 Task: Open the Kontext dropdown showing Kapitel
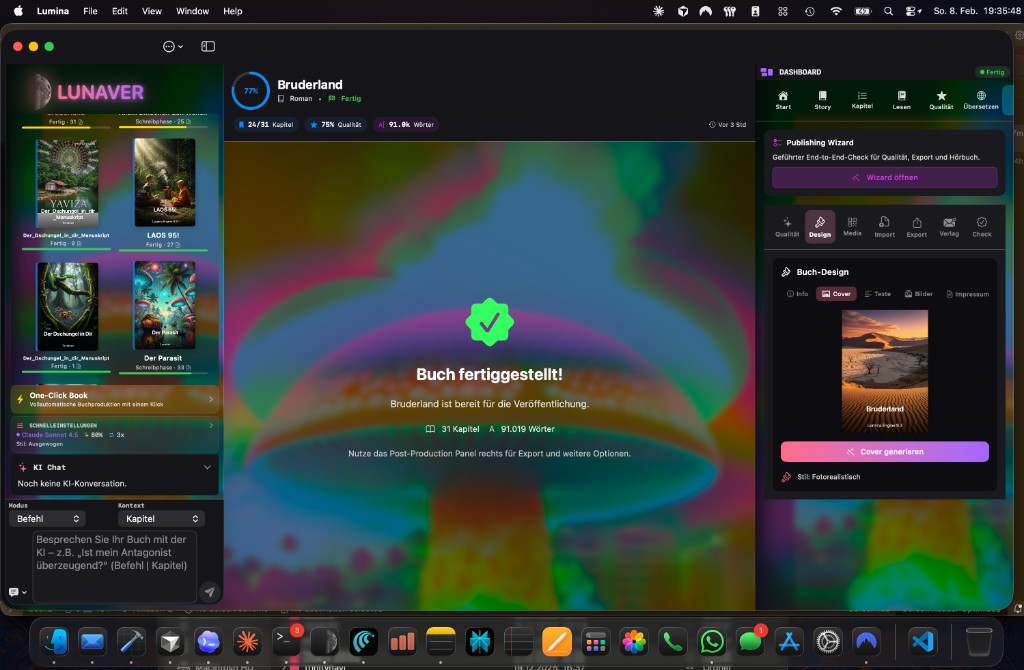pos(161,518)
